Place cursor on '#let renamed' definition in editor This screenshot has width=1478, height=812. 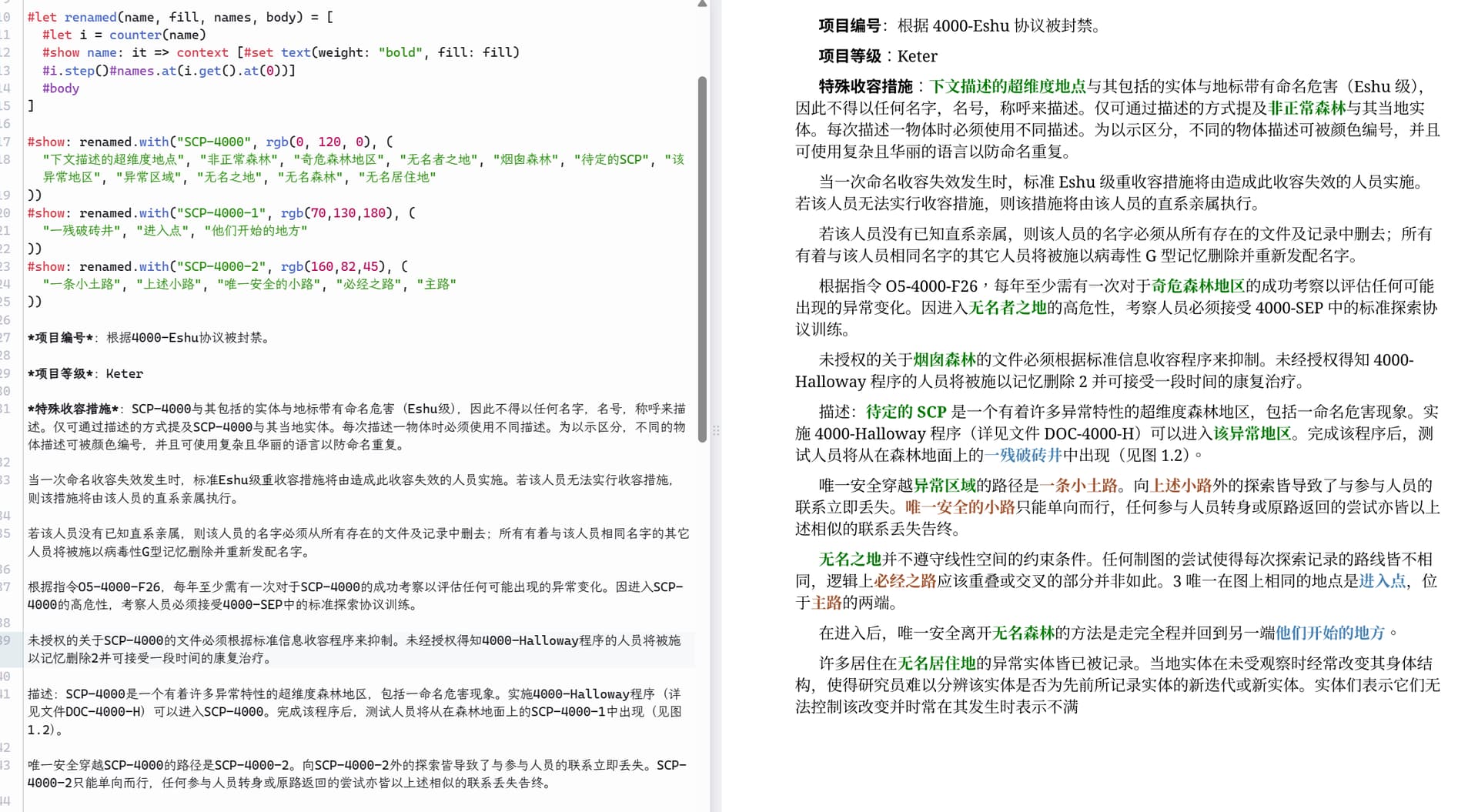pyautogui.click(x=180, y=17)
